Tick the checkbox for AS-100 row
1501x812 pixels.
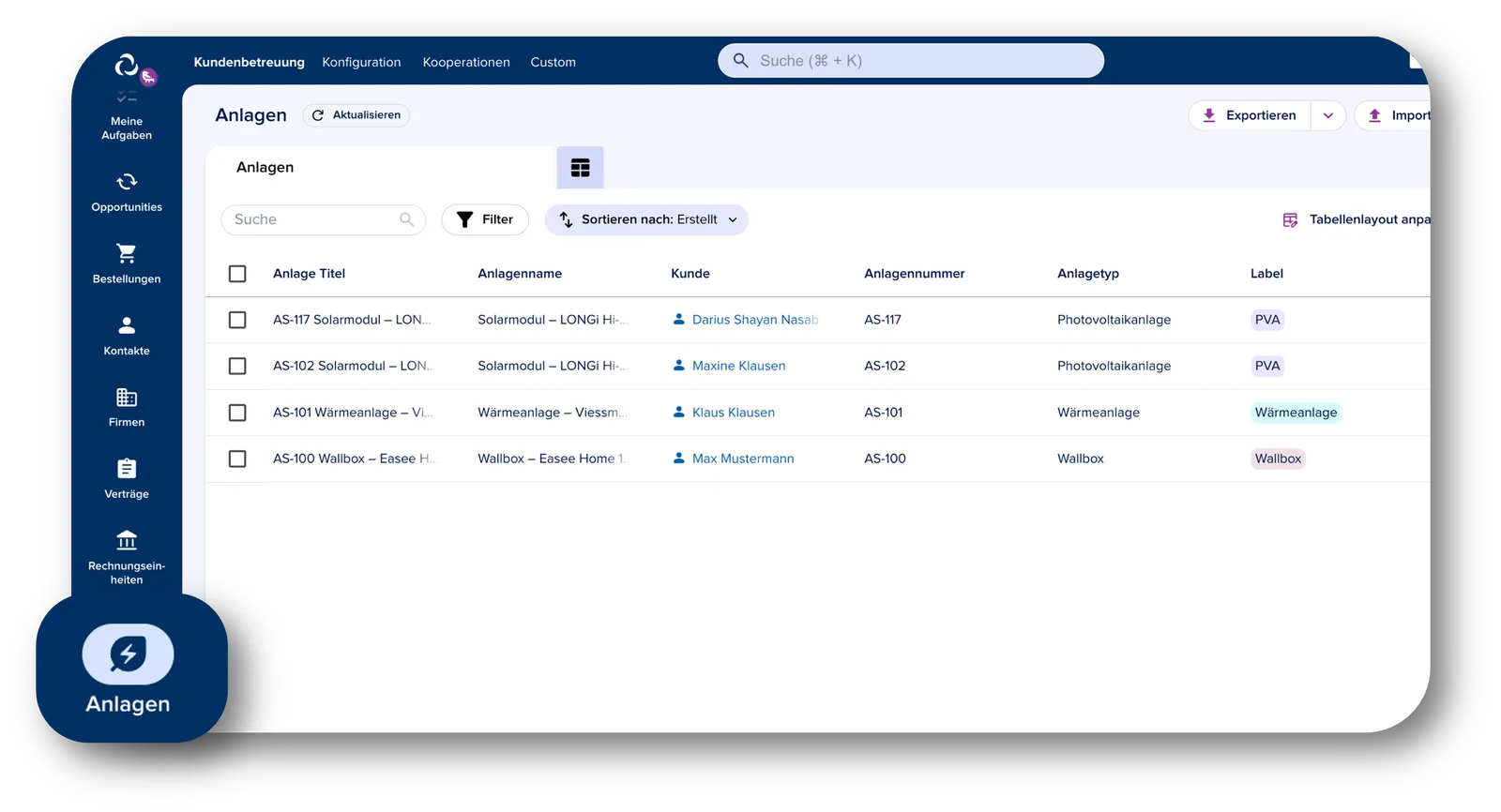[237, 459]
